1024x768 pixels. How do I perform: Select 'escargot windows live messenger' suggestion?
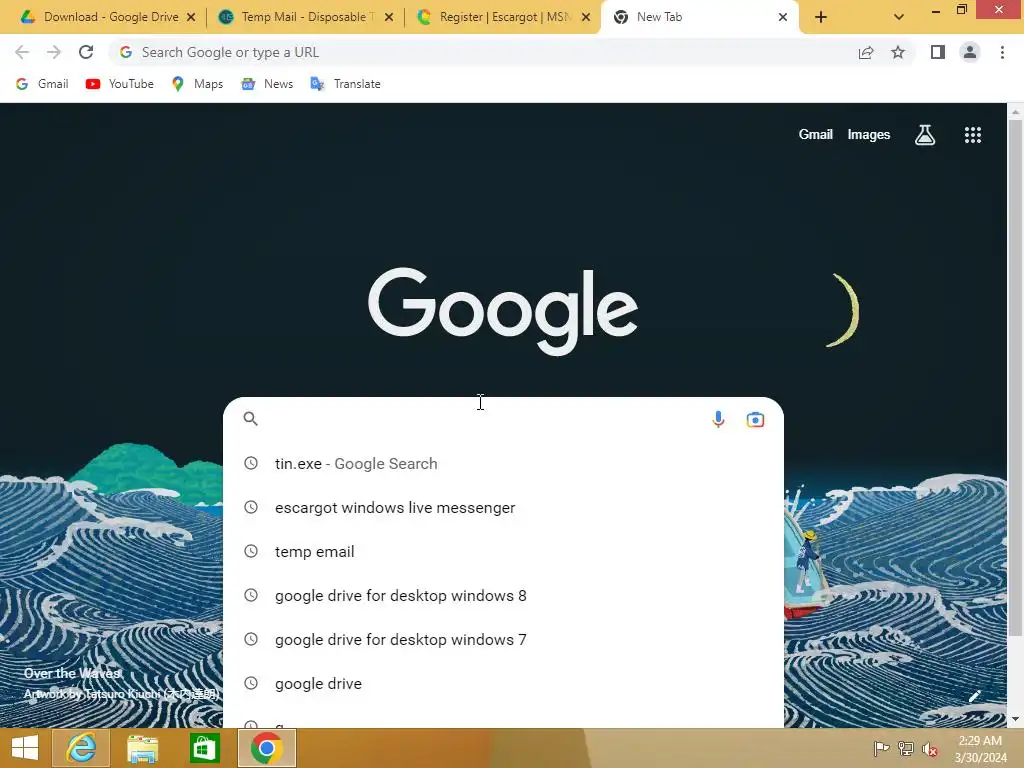(x=503, y=507)
